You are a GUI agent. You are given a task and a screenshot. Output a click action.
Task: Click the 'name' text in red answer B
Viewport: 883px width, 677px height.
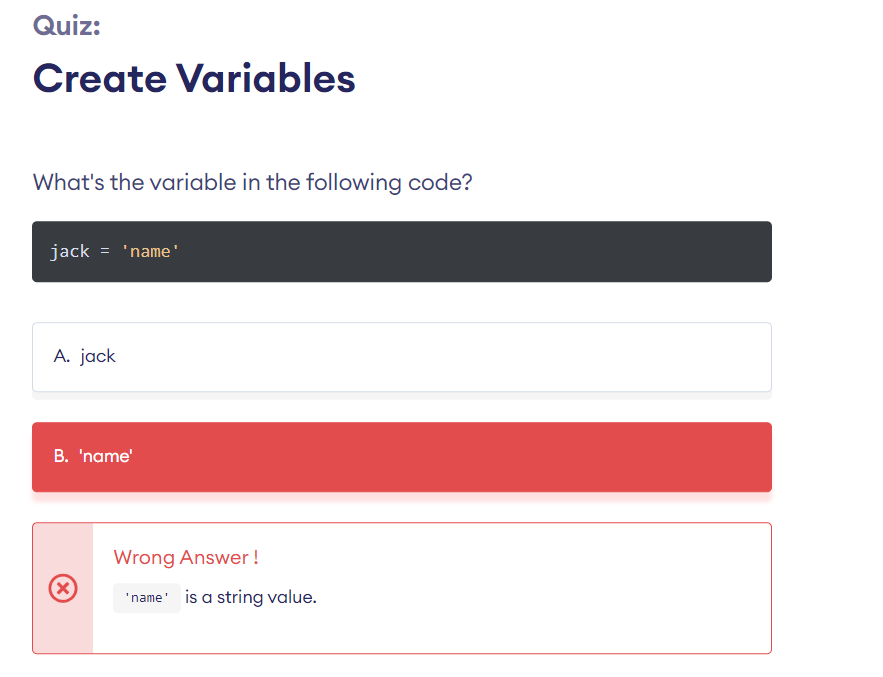(x=106, y=456)
